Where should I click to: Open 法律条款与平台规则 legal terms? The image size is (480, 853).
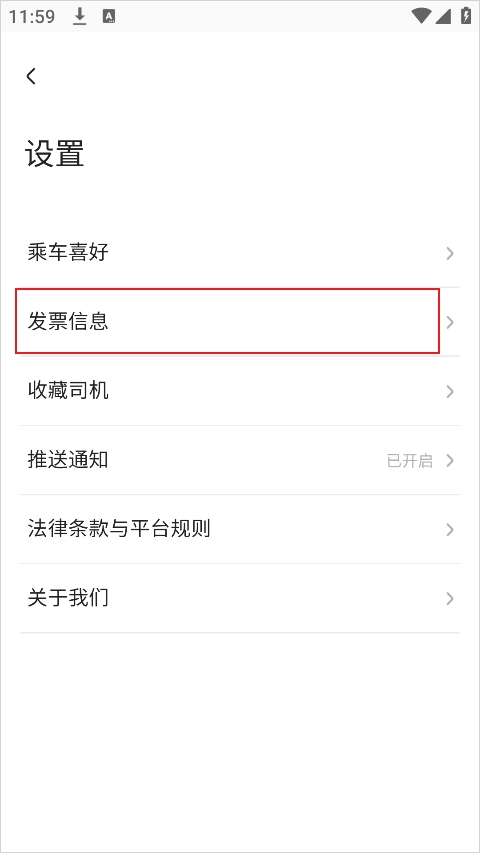tap(240, 529)
